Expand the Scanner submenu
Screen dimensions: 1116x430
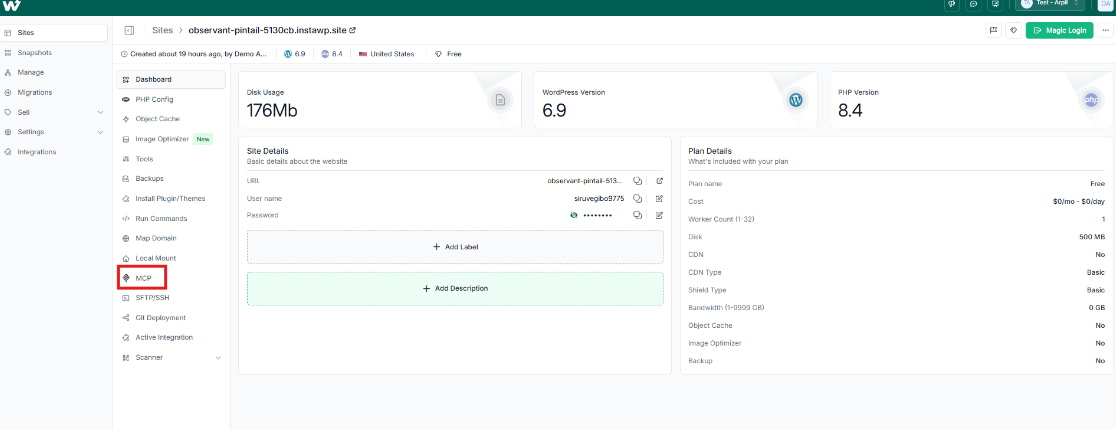click(x=219, y=357)
